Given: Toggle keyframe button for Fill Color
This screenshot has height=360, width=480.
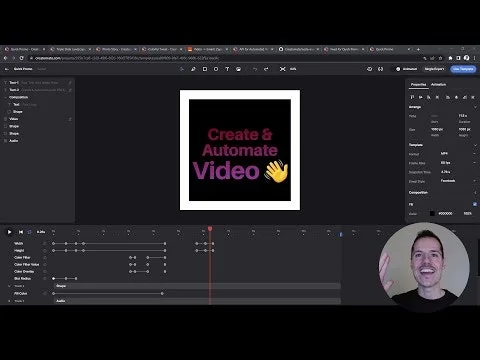Looking at the screenshot, I should 45,294.
